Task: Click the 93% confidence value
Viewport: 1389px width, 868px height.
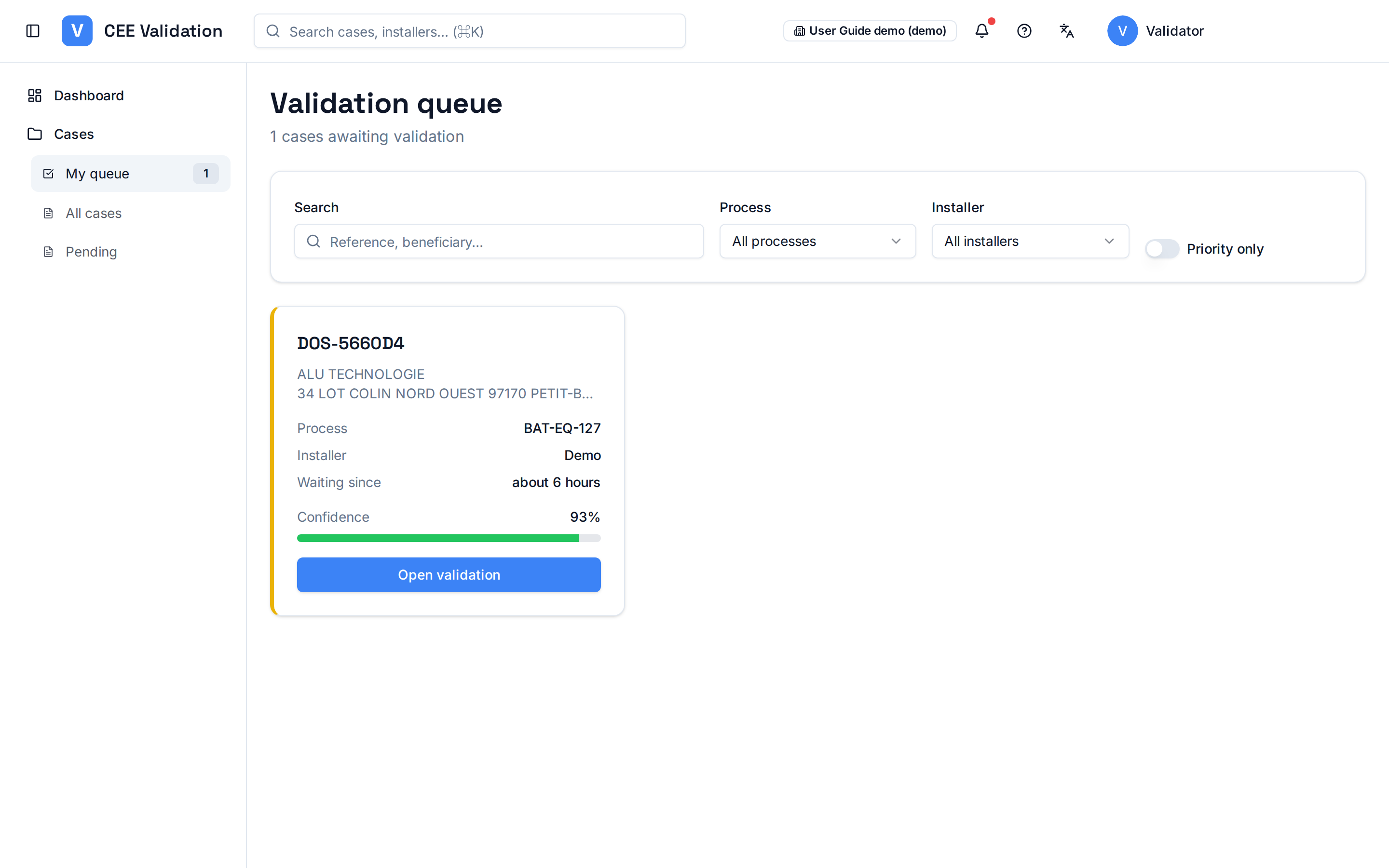Action: coord(585,516)
